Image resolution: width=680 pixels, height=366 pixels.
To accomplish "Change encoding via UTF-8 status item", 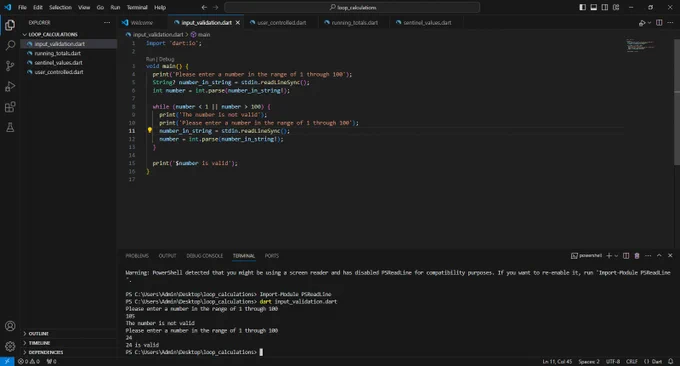I will (613, 362).
